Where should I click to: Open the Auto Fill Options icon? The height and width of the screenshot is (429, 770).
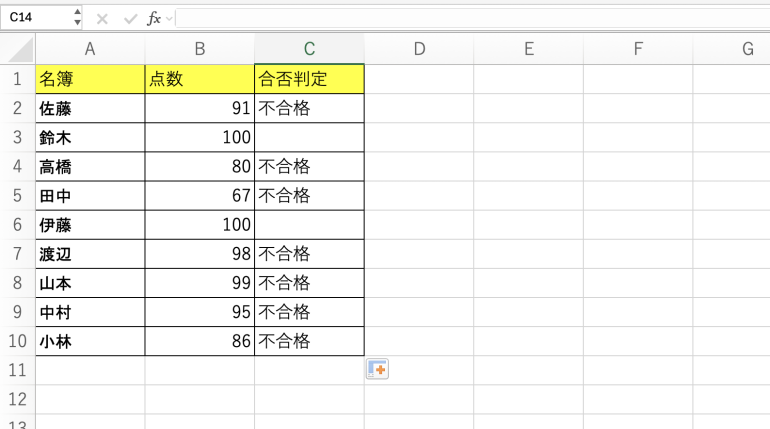click(x=377, y=370)
